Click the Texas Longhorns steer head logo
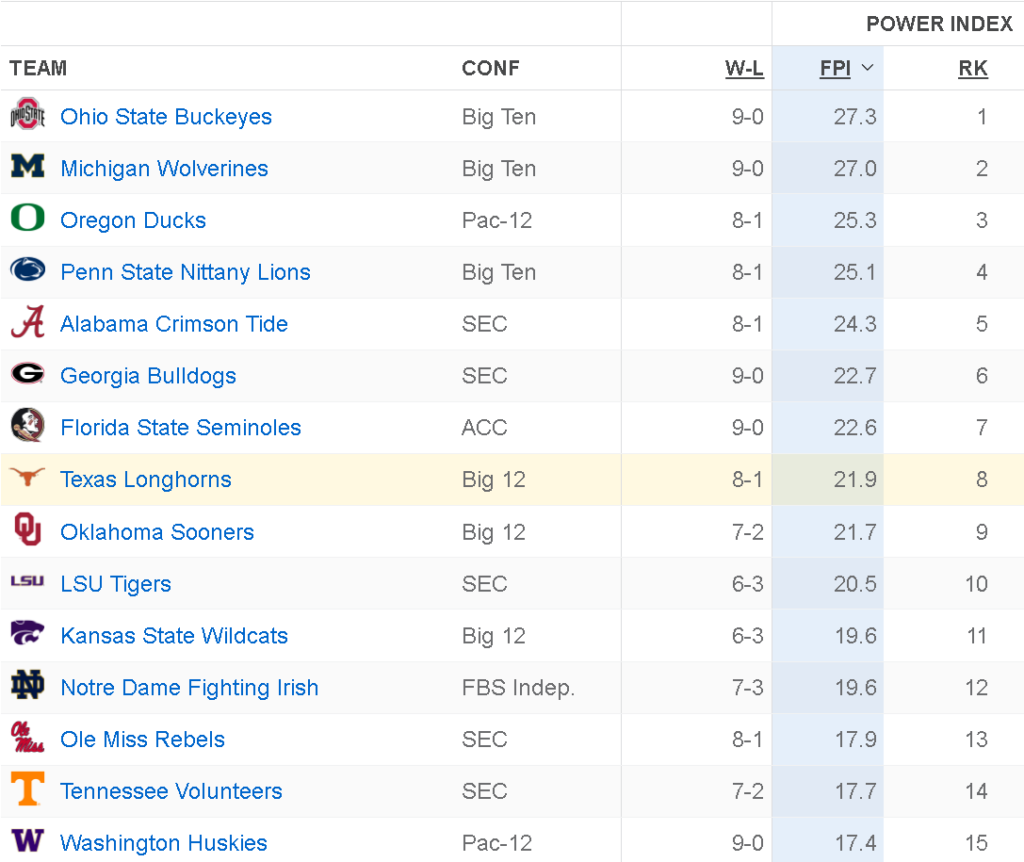The image size is (1024, 862). coord(27,477)
